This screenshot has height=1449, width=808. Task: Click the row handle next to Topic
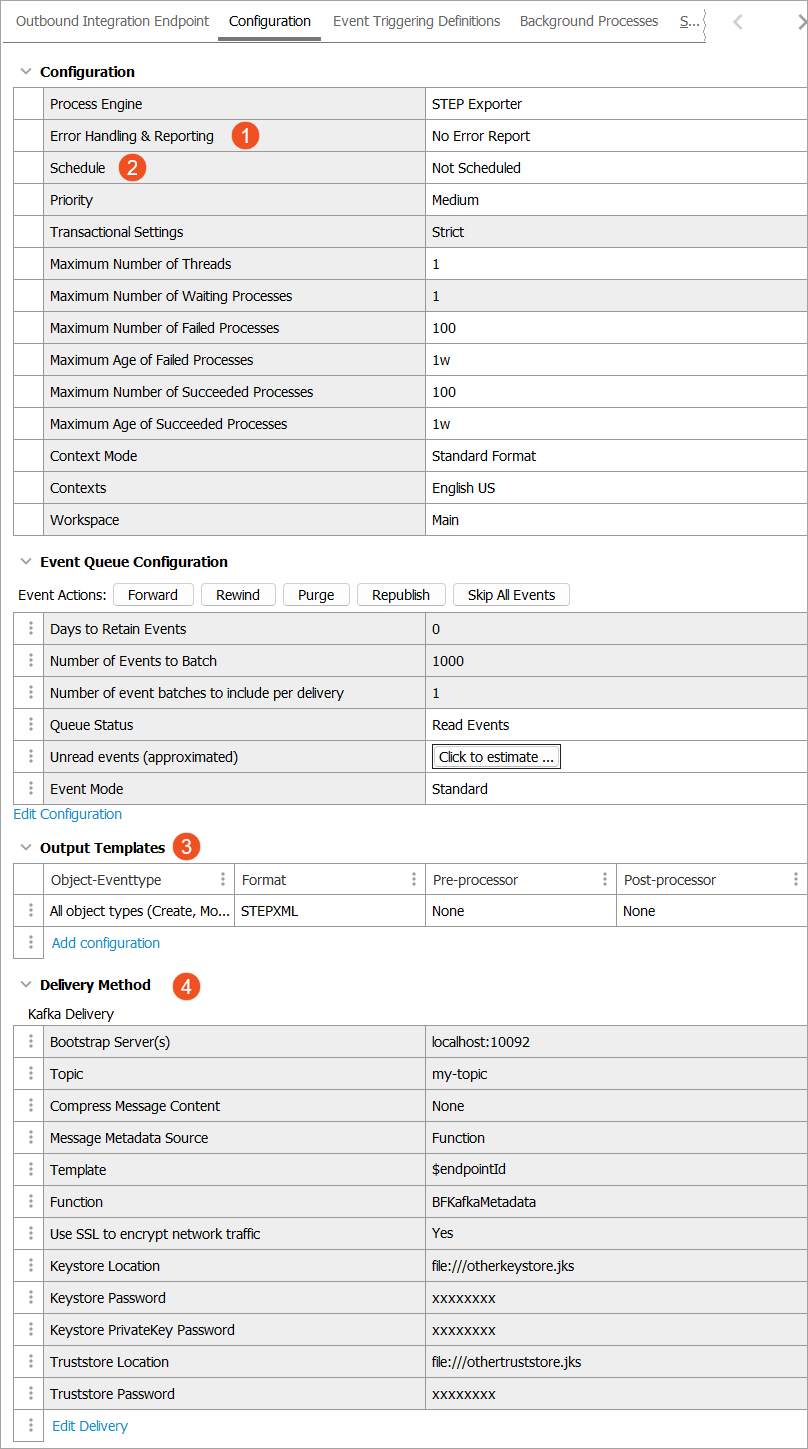point(30,1074)
